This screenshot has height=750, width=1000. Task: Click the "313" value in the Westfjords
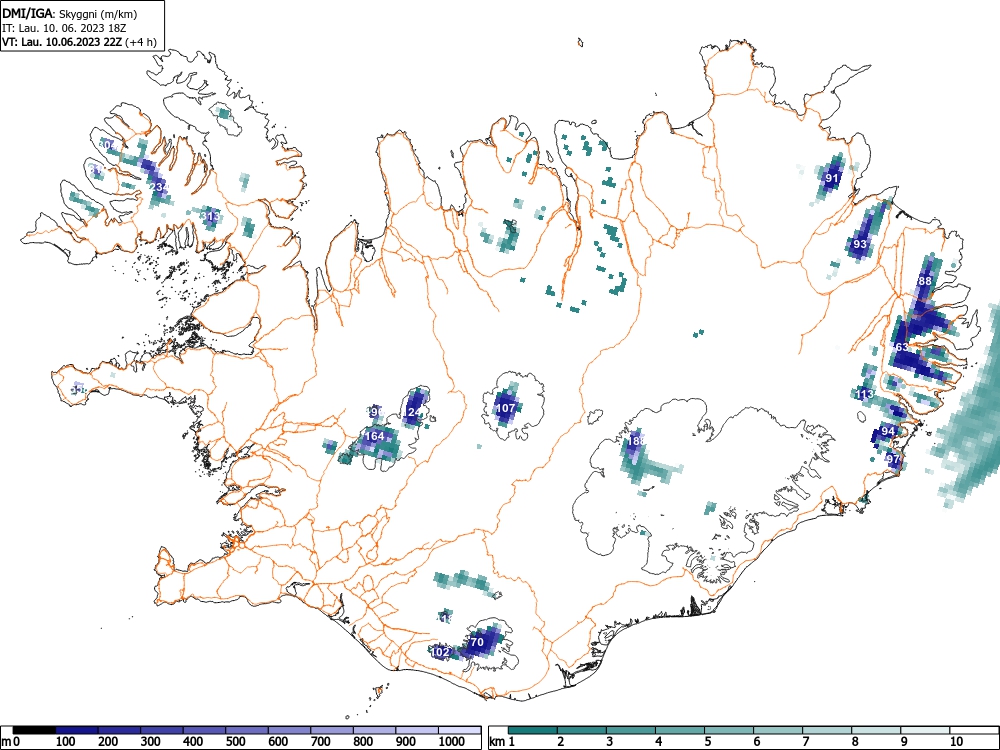(210, 216)
